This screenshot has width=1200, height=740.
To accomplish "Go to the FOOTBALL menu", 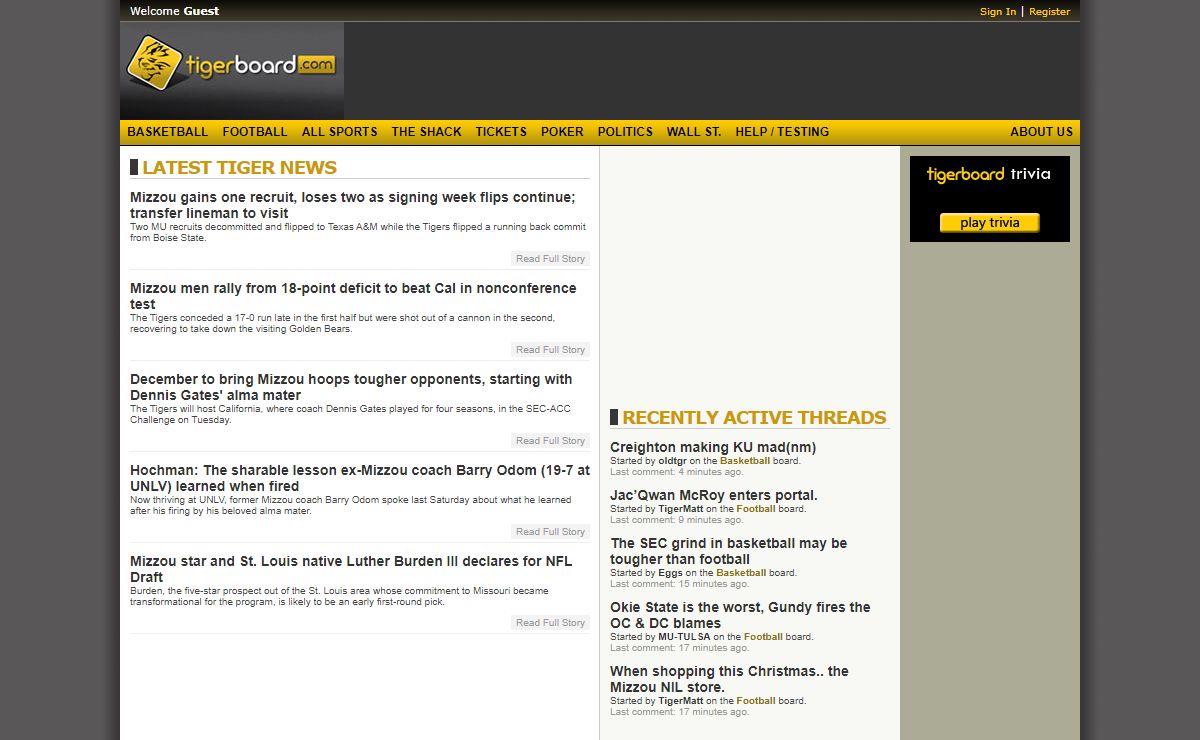I will coord(255,132).
